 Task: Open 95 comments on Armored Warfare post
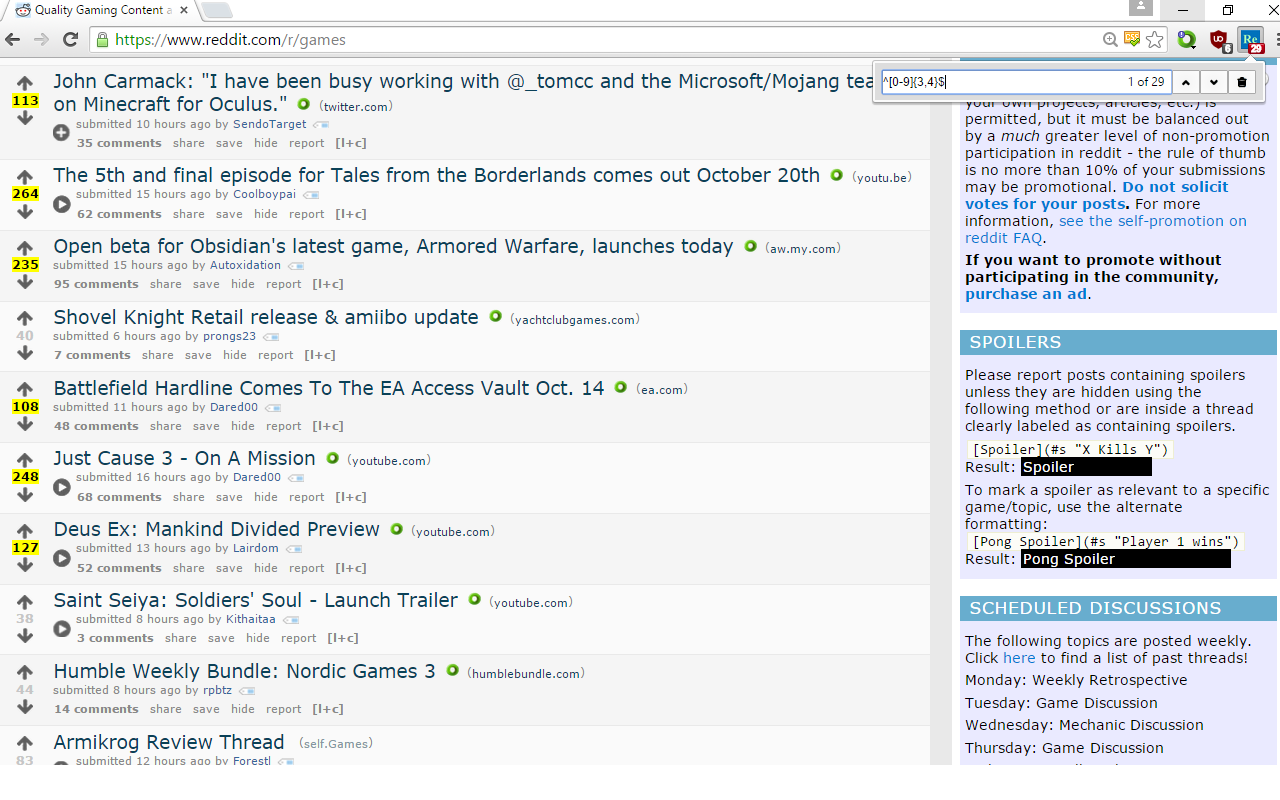[96, 284]
